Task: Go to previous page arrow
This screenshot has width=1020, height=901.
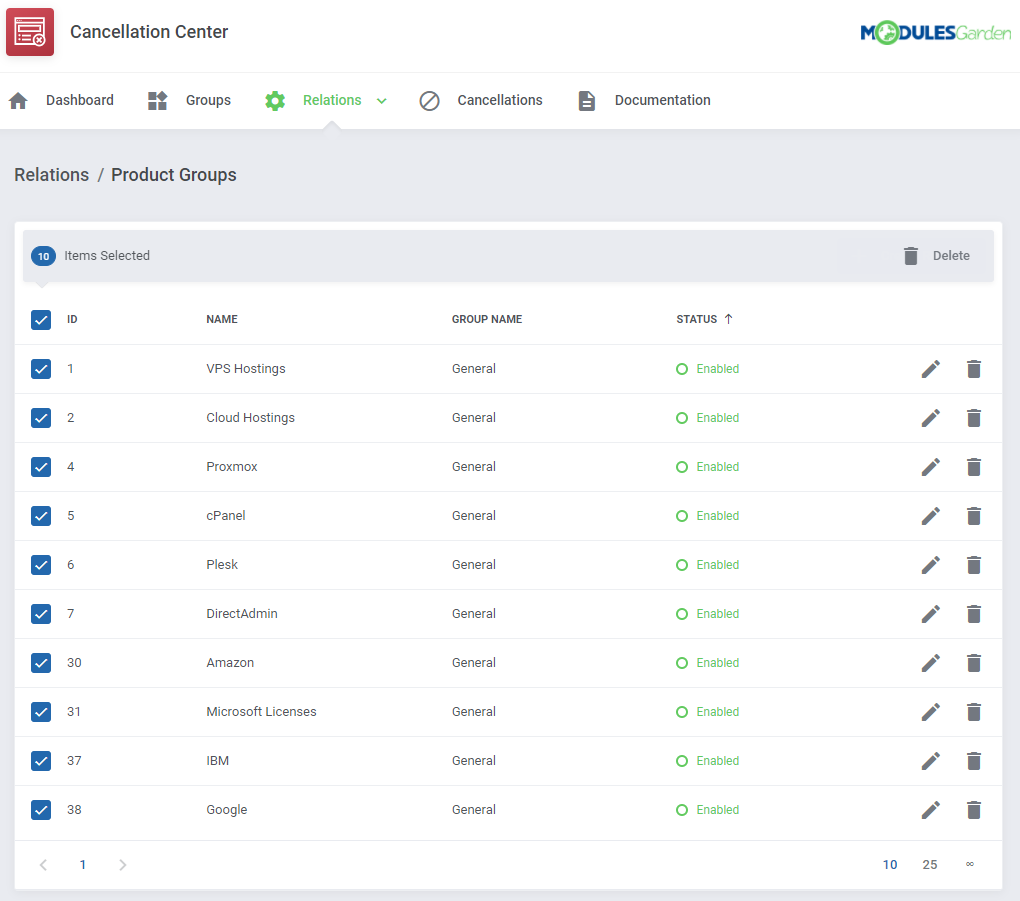Action: click(44, 865)
